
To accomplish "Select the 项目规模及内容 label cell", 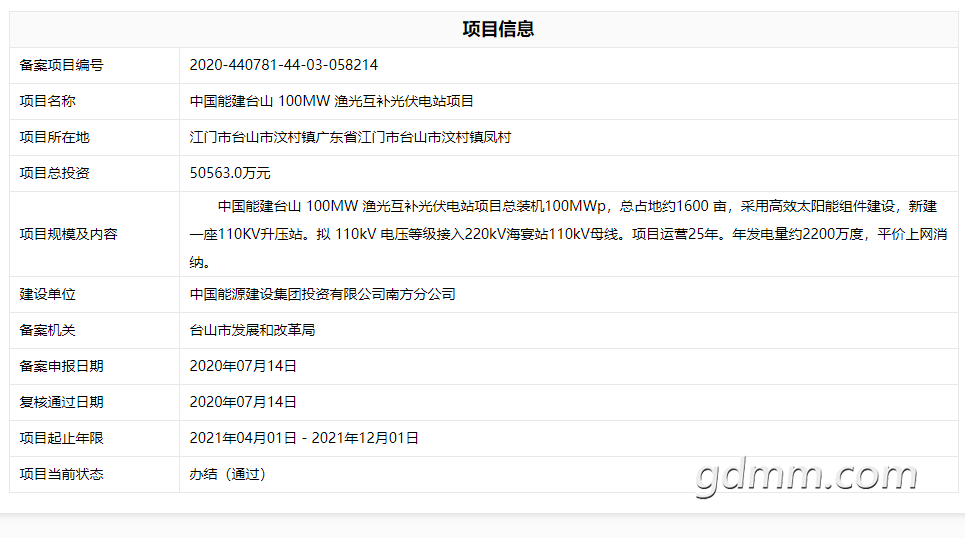I will click(x=94, y=234).
